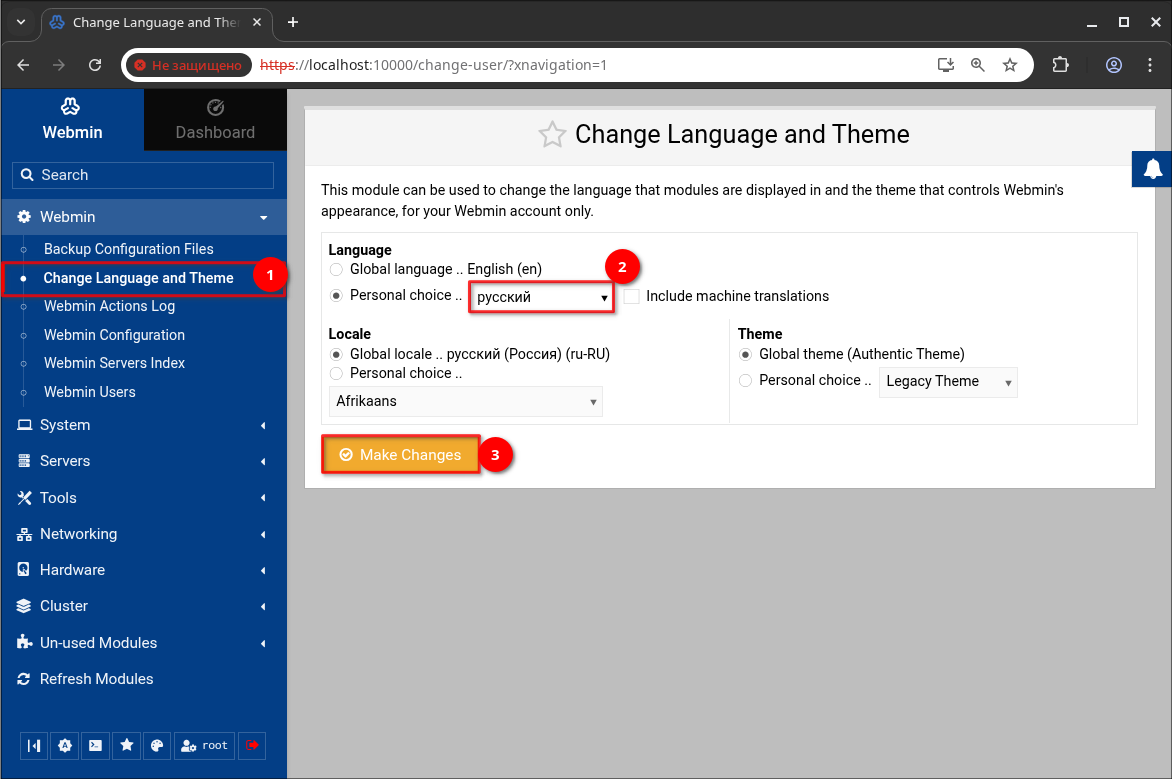Toggle night mode icon in sidebar footer
The image size is (1172, 779).
click(65, 745)
